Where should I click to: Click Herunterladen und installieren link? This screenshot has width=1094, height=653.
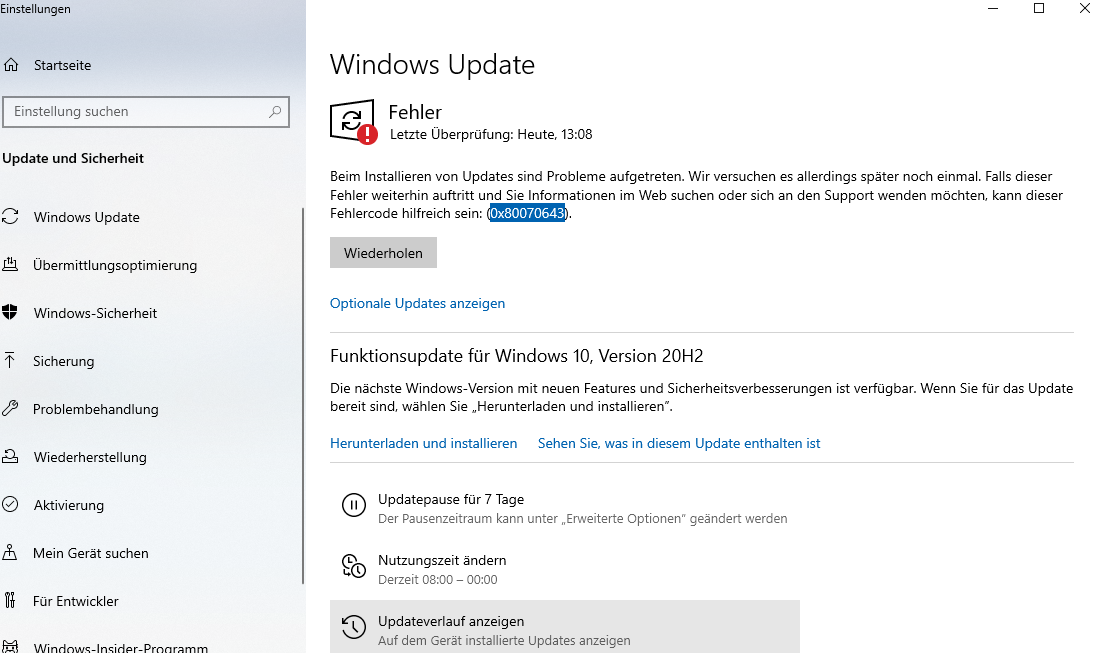tap(424, 444)
